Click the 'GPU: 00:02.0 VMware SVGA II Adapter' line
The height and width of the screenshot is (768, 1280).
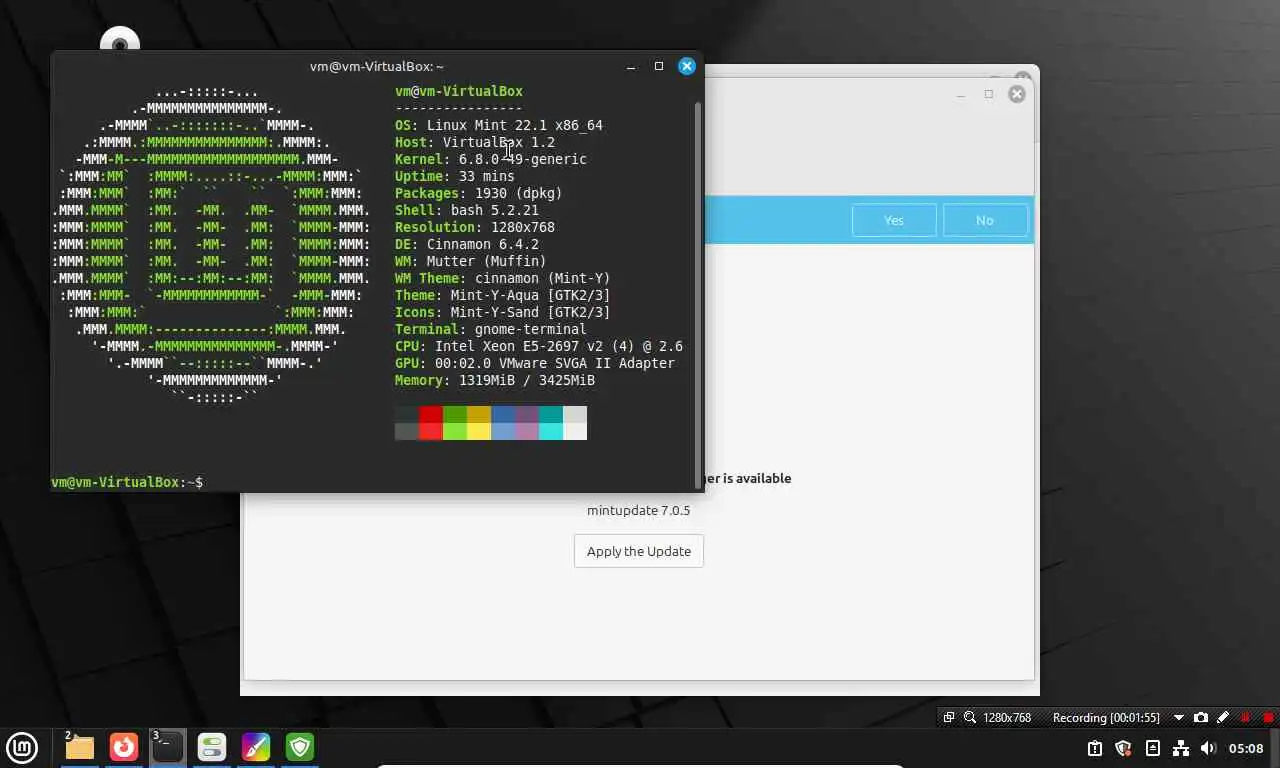[535, 363]
